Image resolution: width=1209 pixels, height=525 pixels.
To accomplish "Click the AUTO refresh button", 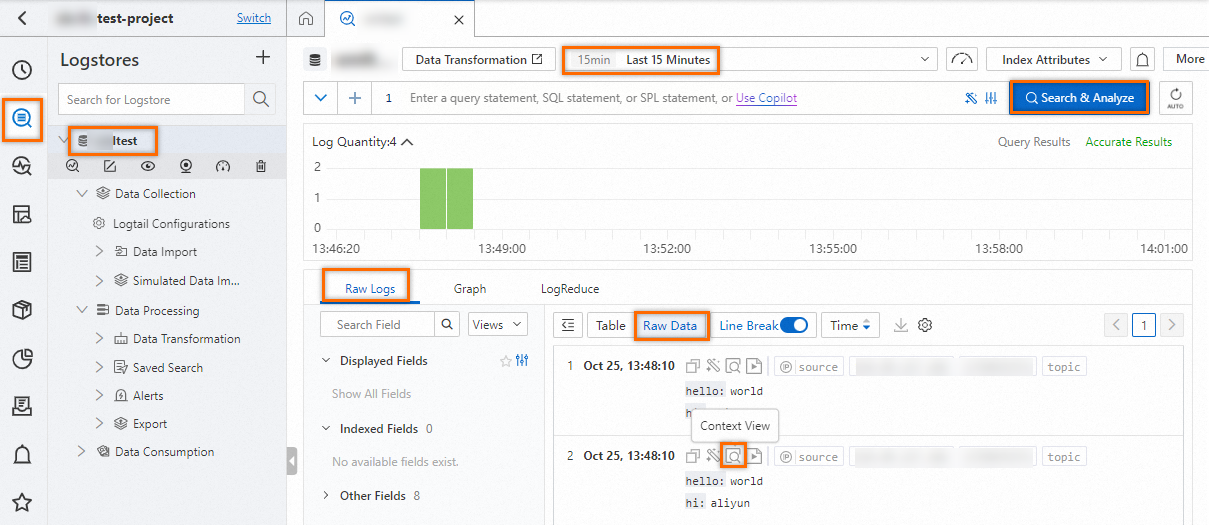I will [x=1175, y=99].
